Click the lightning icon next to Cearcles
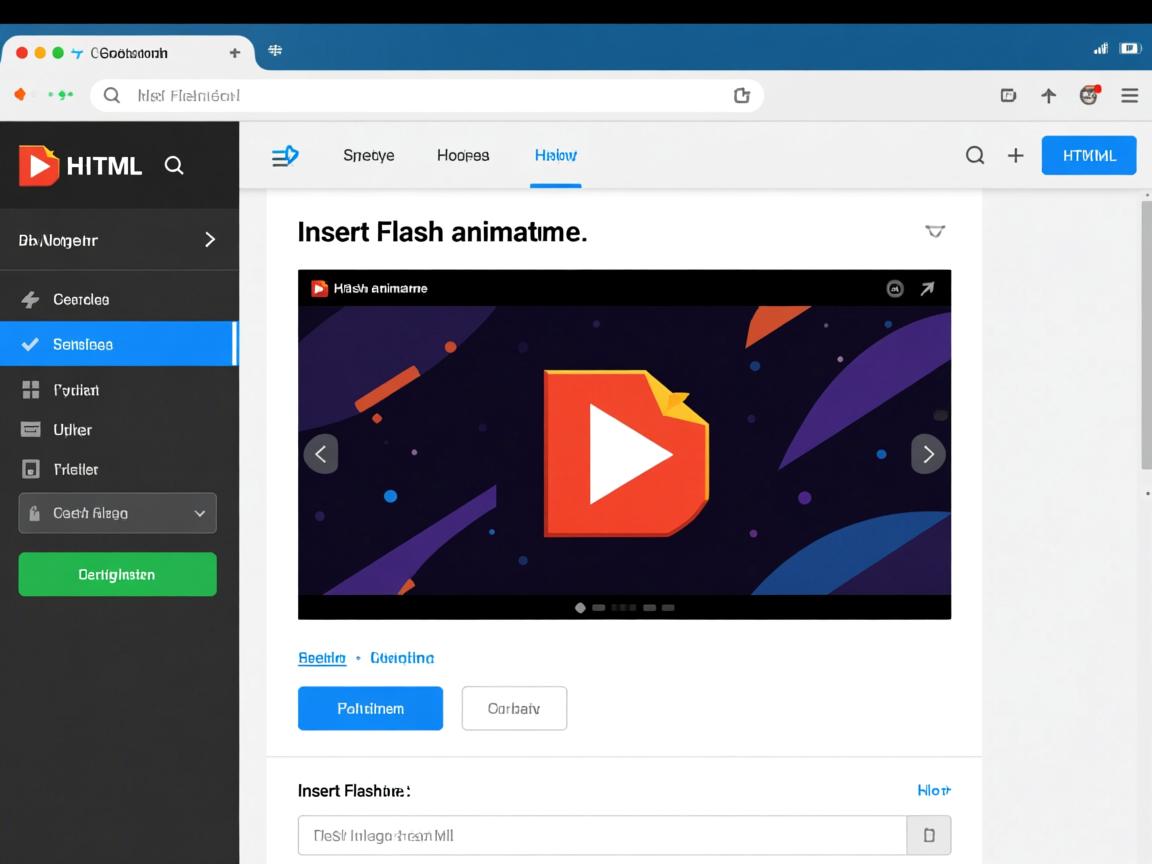This screenshot has height=864, width=1152. 31,300
